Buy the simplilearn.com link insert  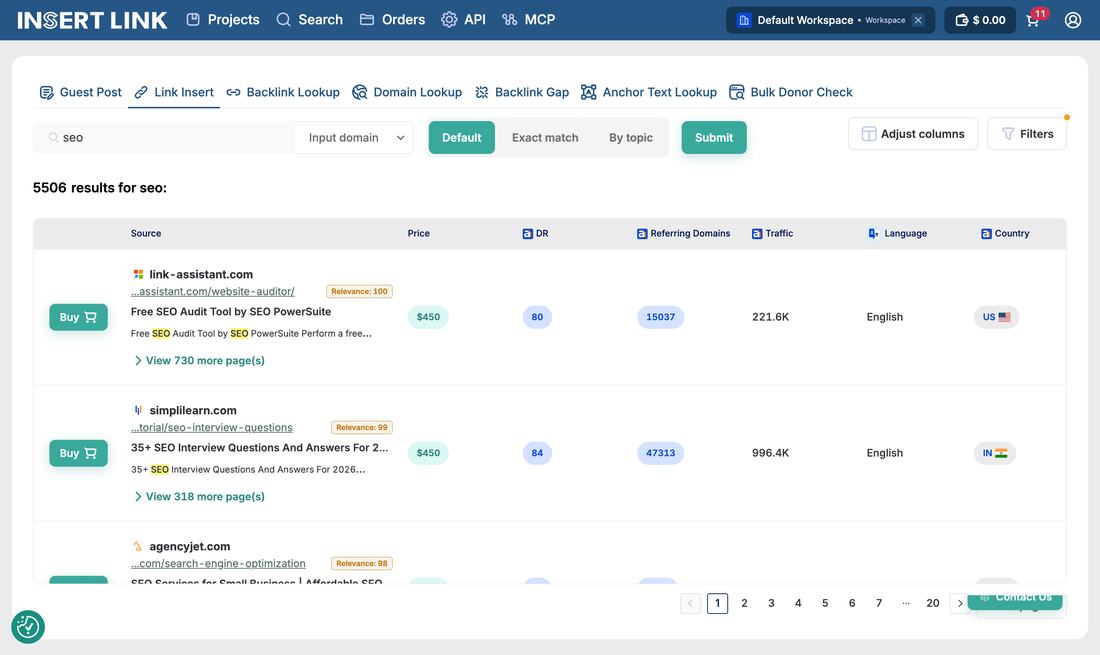point(79,453)
